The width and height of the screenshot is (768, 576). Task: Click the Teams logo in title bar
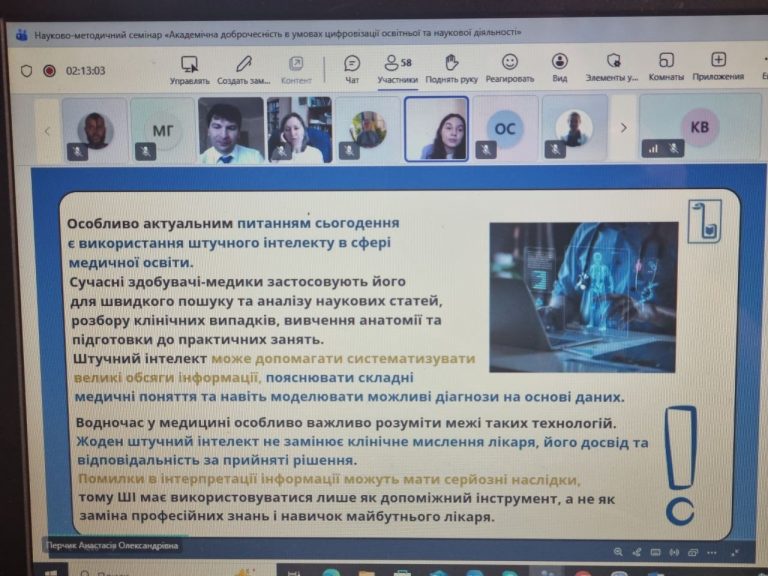coord(22,35)
